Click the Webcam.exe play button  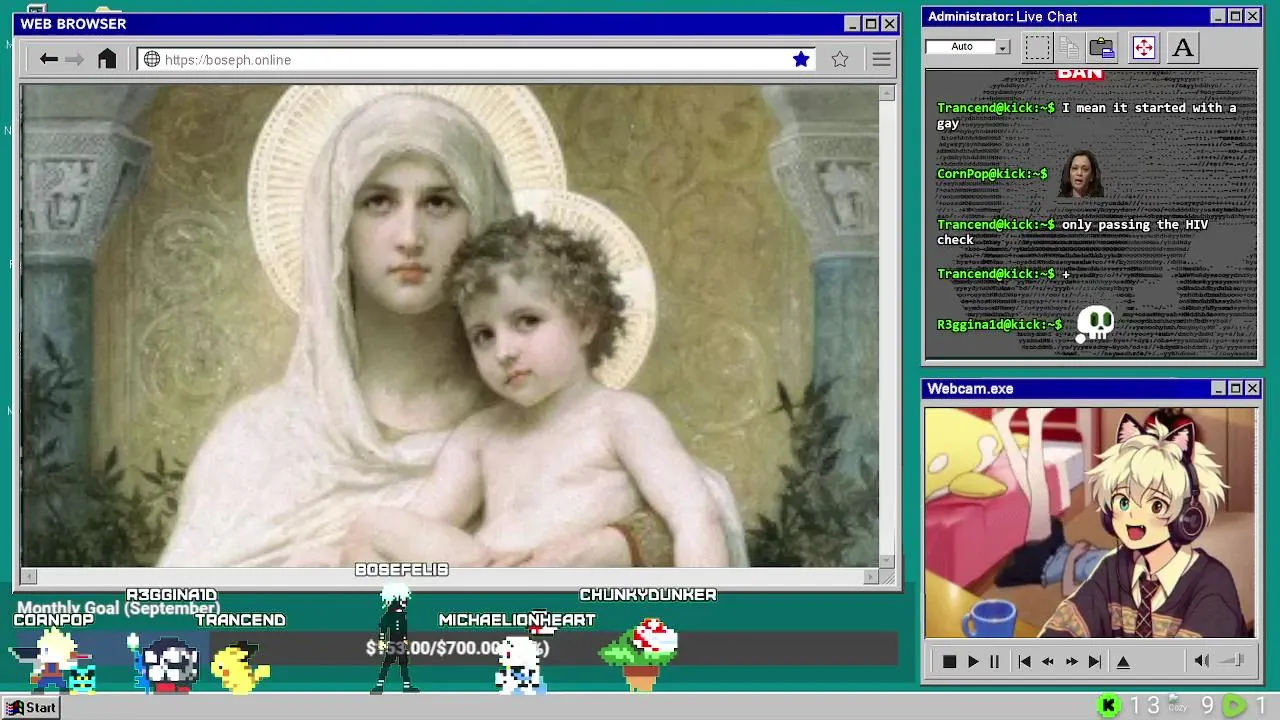[972, 661]
